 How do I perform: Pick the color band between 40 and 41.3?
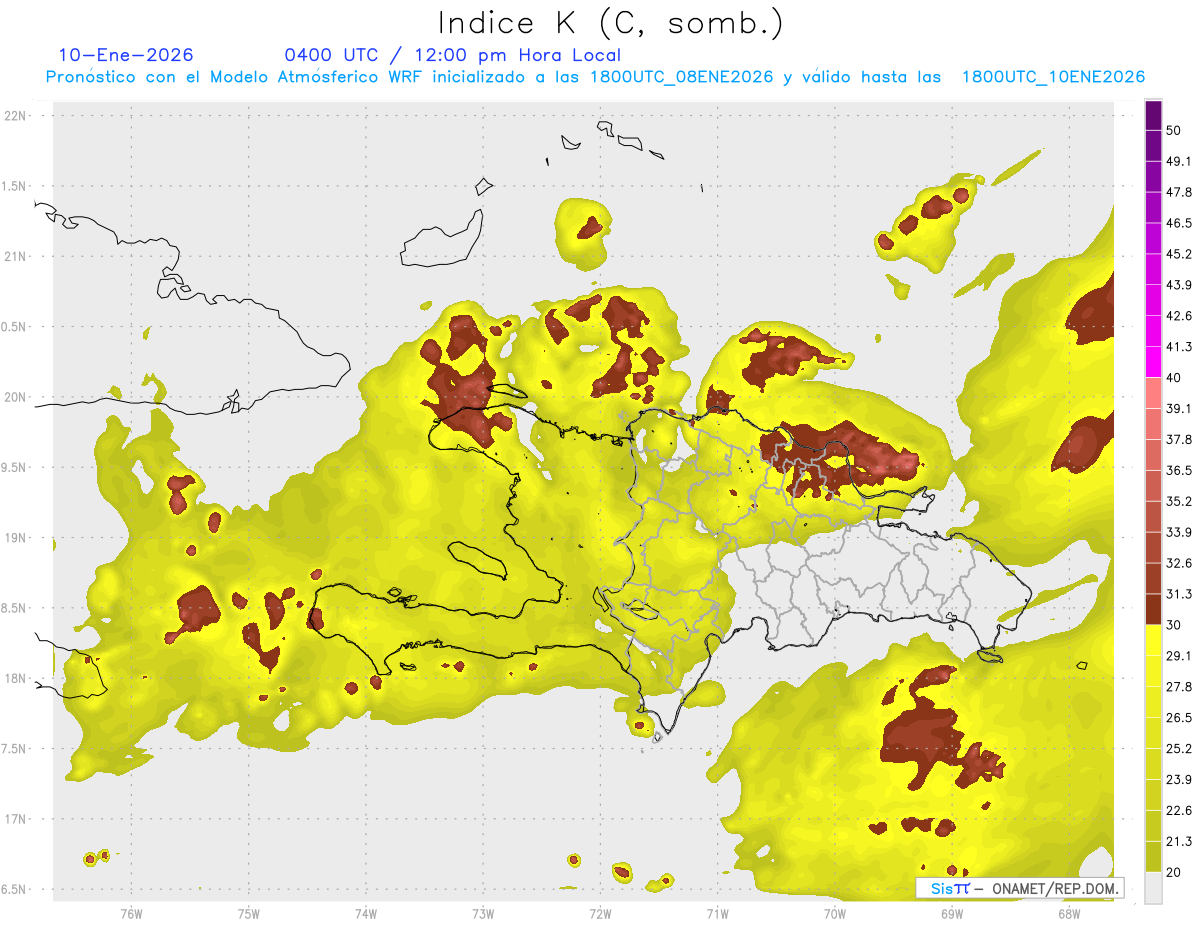coord(1153,362)
